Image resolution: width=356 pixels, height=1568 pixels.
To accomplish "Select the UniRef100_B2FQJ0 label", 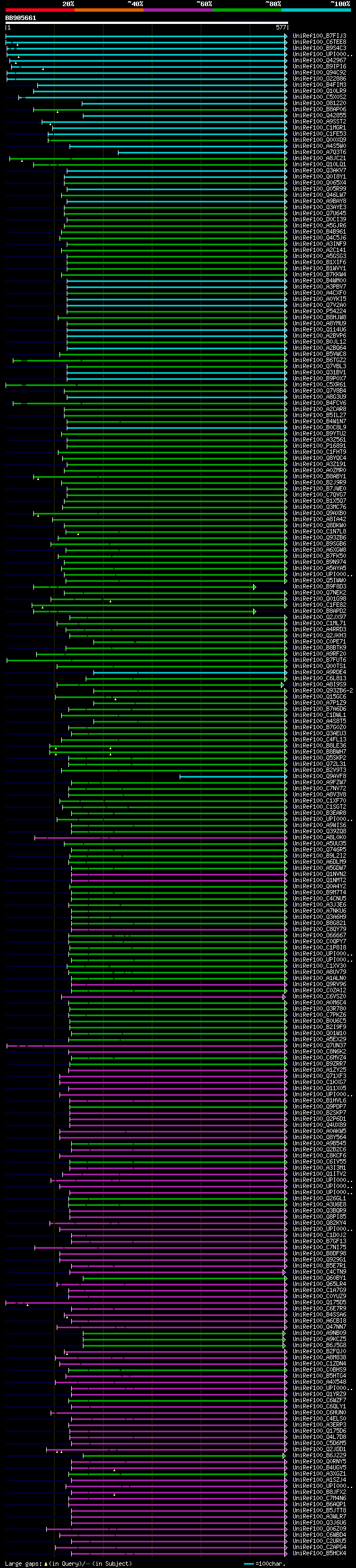I will (319, 1351).
